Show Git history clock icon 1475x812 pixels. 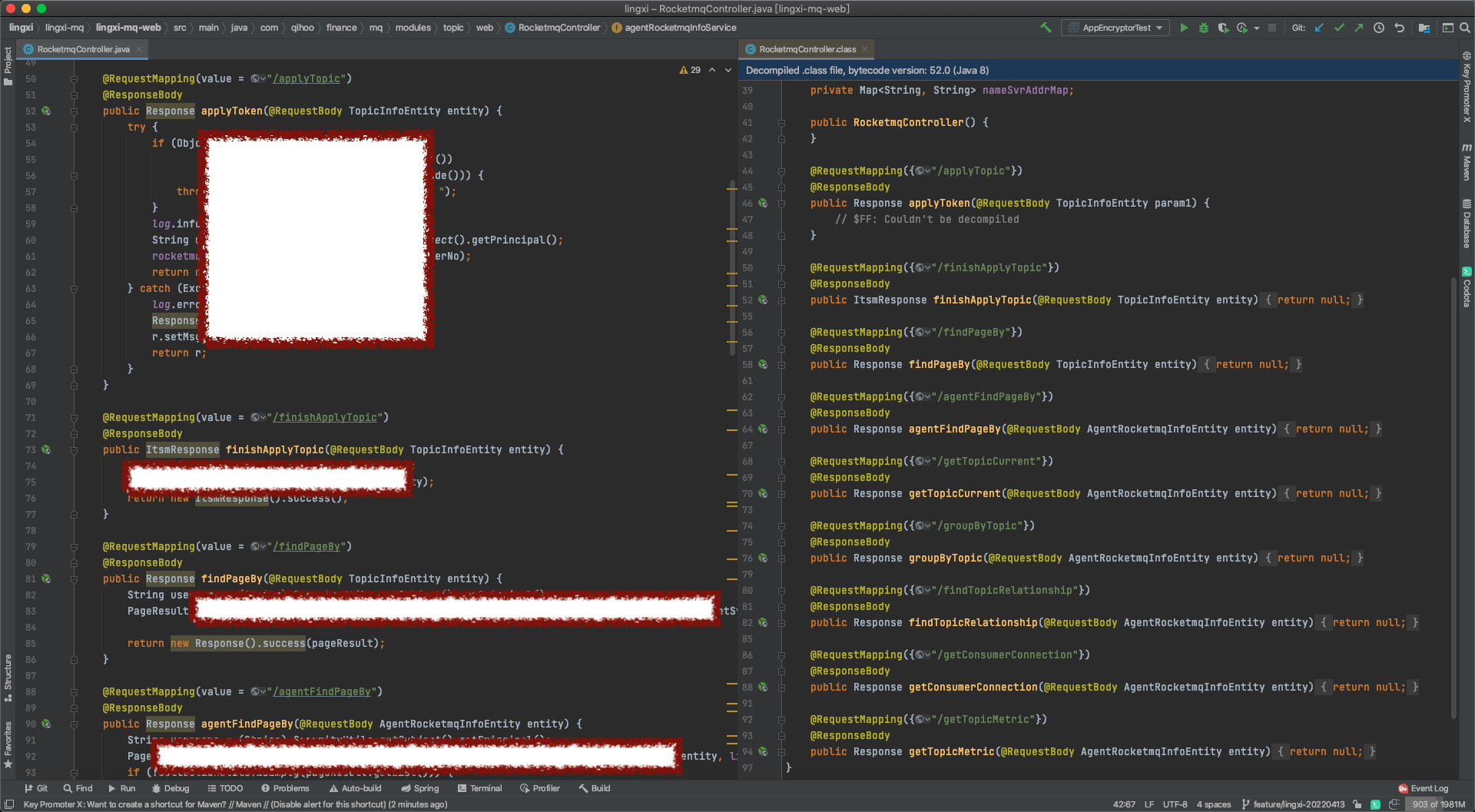1379,28
